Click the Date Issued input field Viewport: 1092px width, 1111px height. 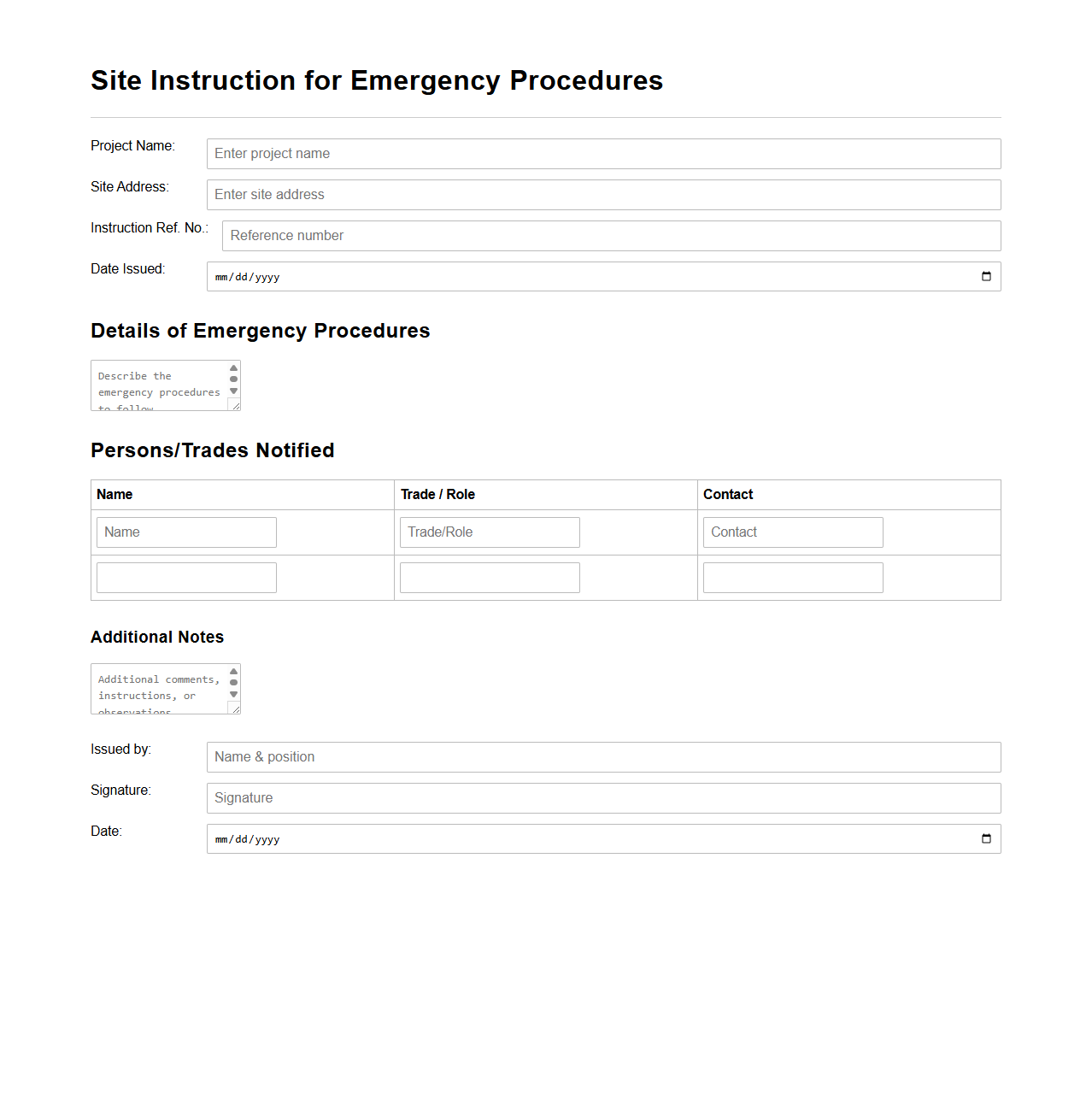[513, 276]
